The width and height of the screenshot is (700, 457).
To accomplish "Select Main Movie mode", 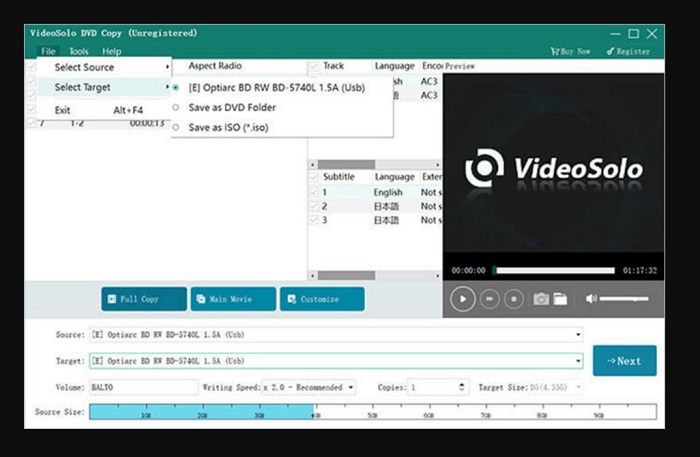I will 233,299.
